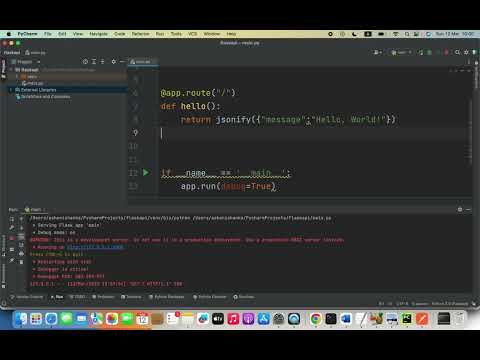Click the locate-file target icon in Project panel
480x360 pixels.
(x=85, y=62)
